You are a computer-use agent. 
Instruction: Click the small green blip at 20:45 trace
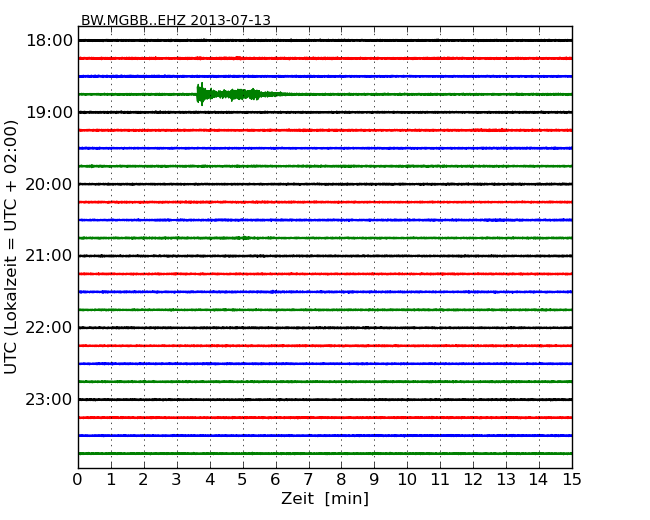(x=245, y=238)
